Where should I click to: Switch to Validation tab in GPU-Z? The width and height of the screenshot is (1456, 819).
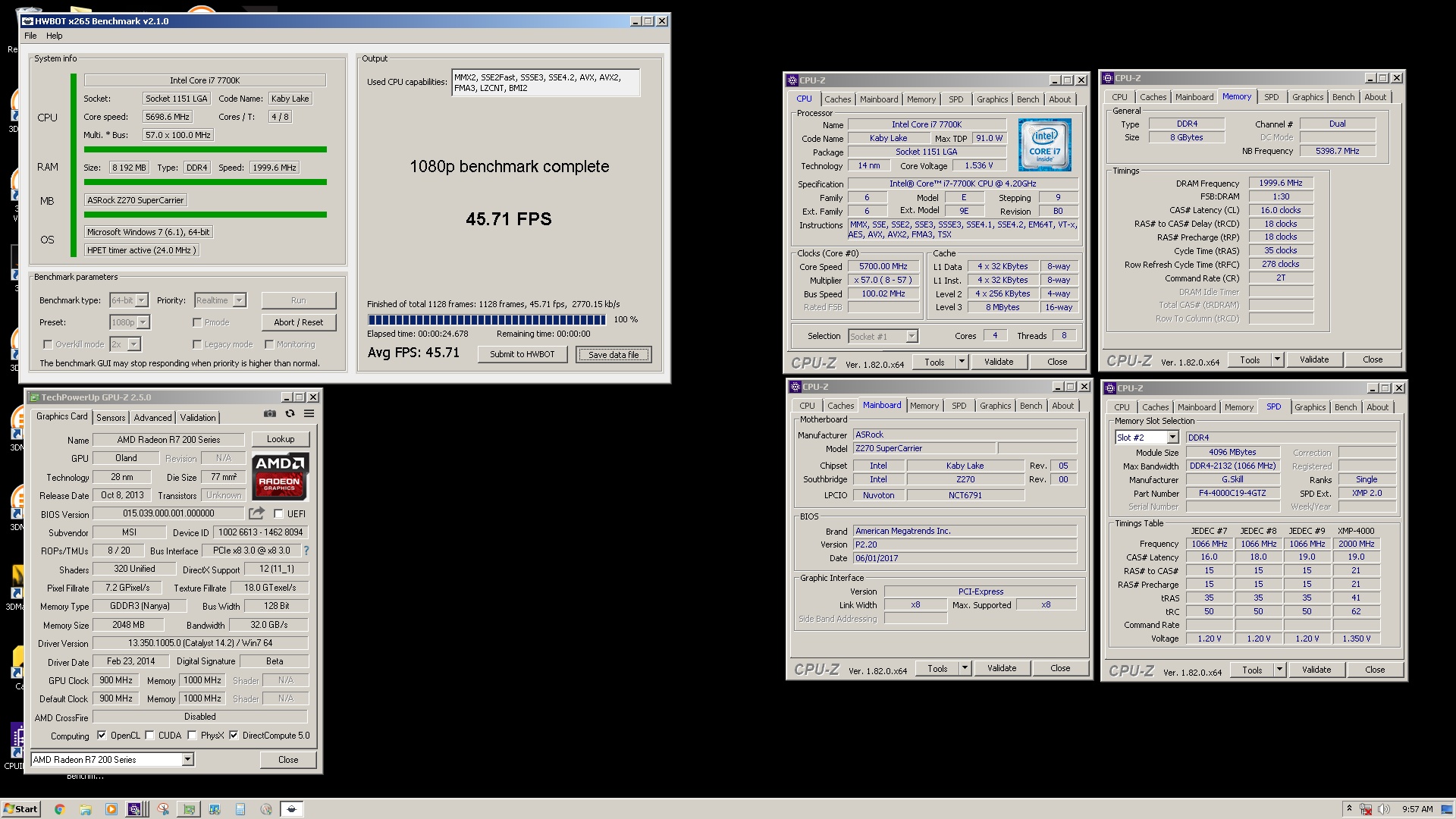(198, 417)
